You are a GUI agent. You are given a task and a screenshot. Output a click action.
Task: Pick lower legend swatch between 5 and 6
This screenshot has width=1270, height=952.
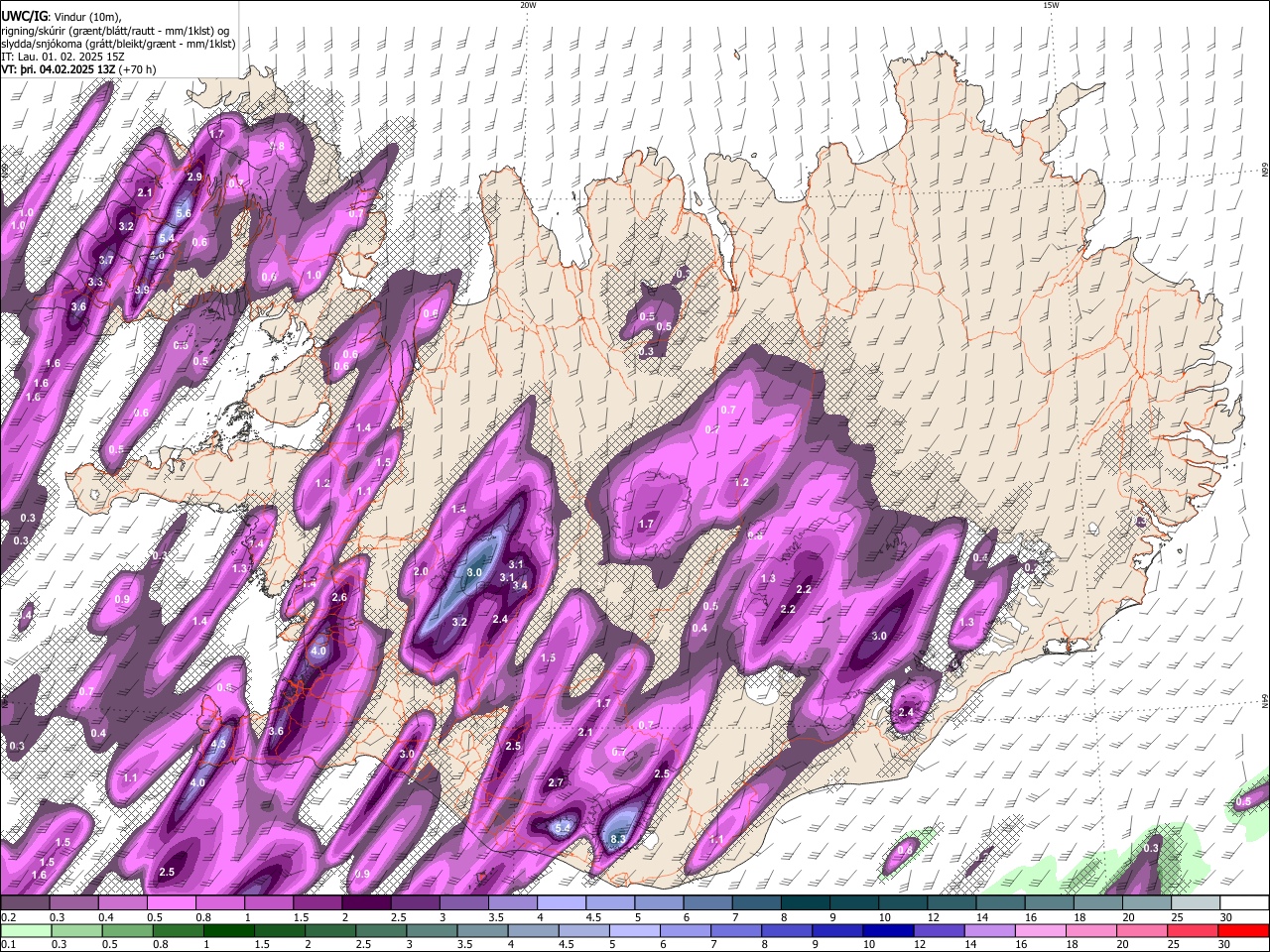634,930
